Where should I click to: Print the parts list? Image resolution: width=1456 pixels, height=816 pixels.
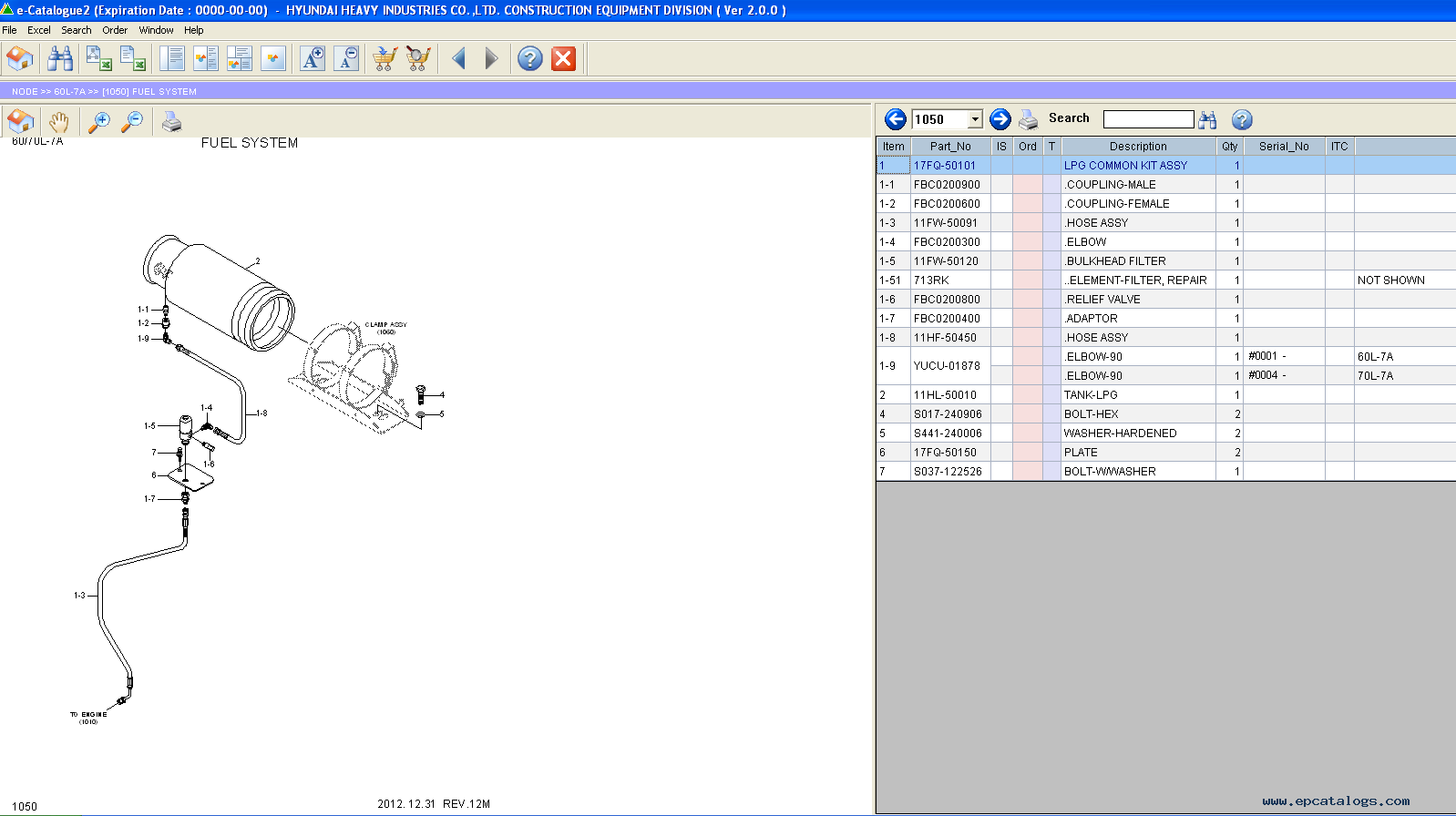point(1029,119)
